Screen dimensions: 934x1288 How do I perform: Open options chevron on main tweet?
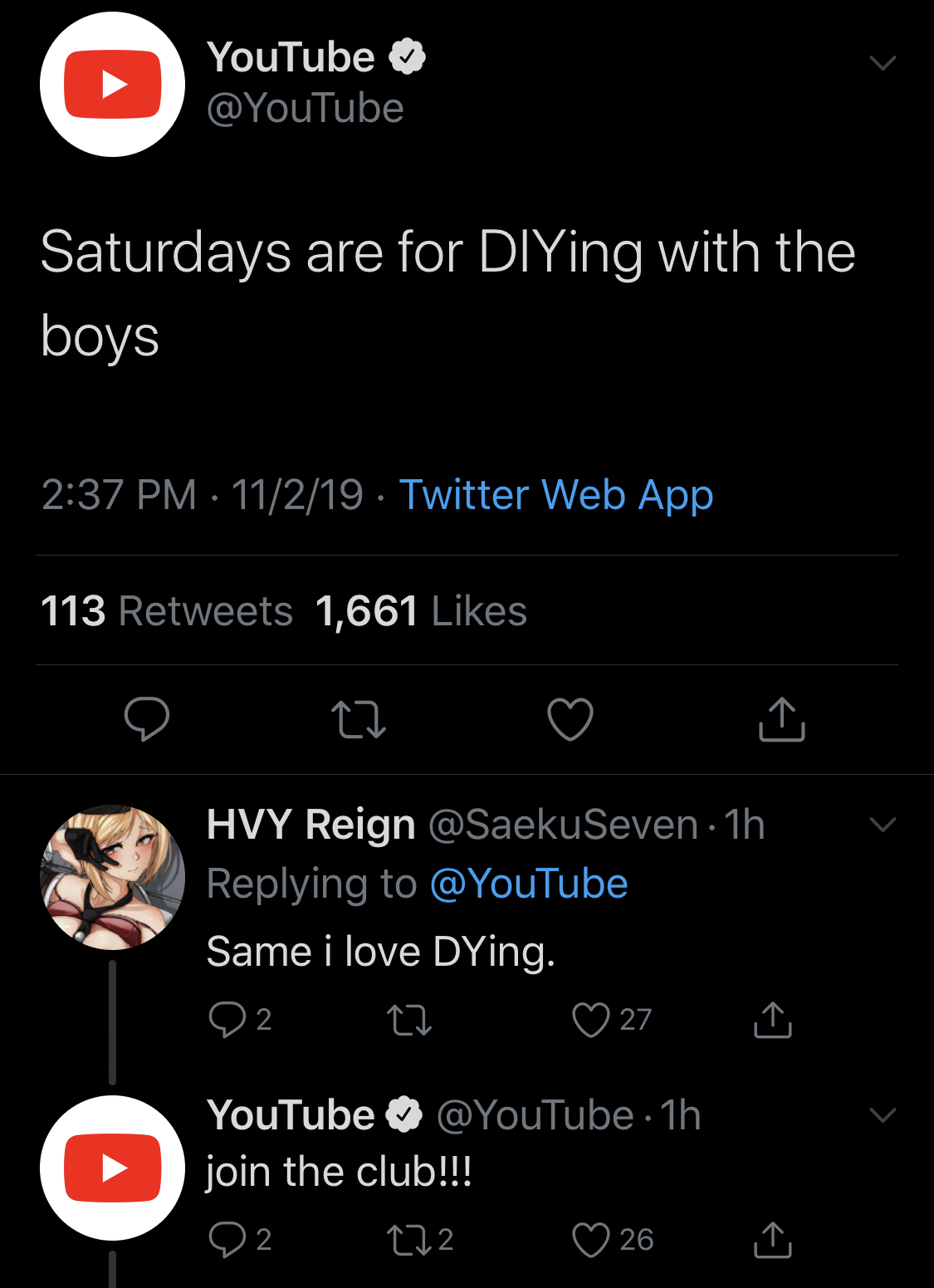(883, 63)
